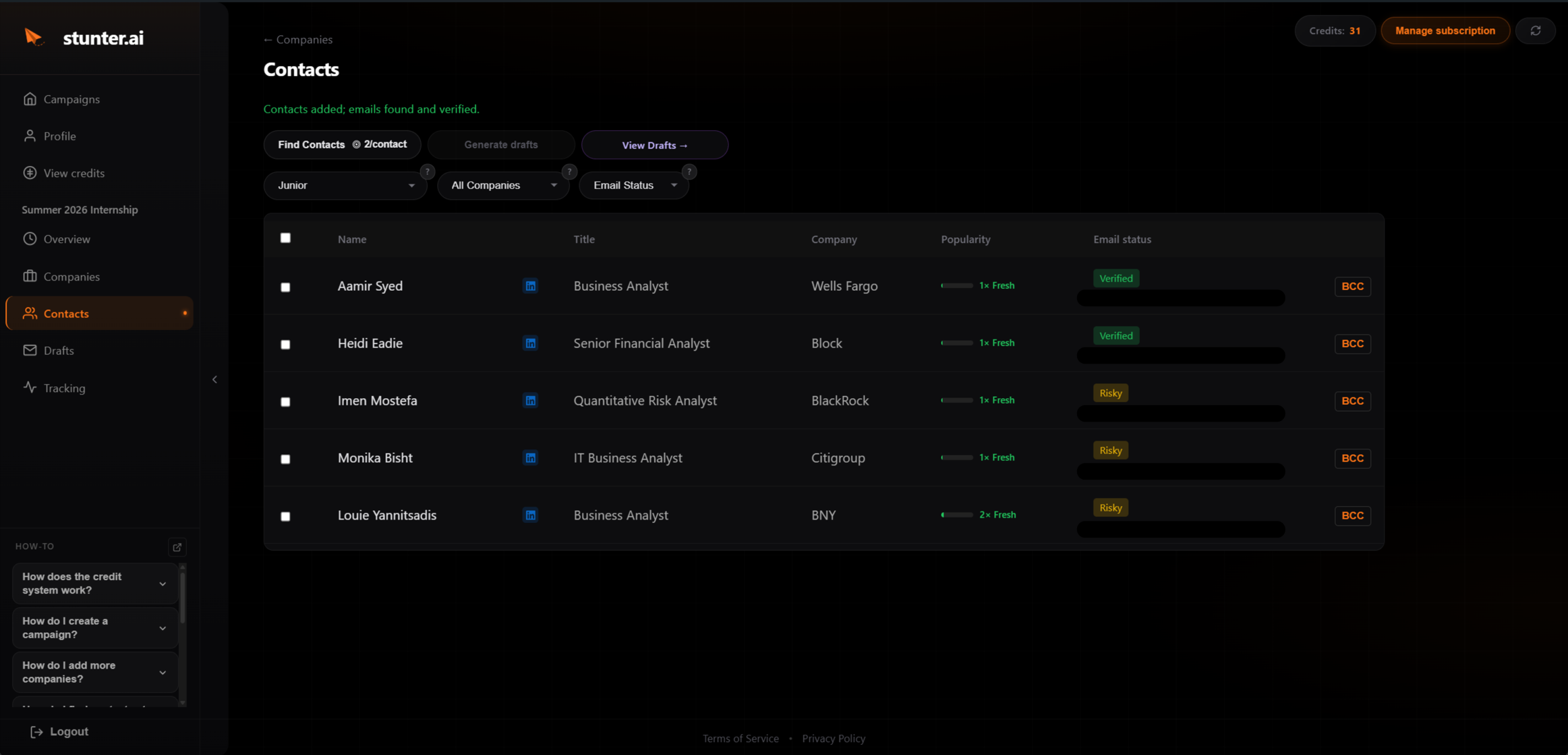Expand 'How do I create a campaign?'
This screenshot has height=755, width=1568.
click(x=95, y=628)
